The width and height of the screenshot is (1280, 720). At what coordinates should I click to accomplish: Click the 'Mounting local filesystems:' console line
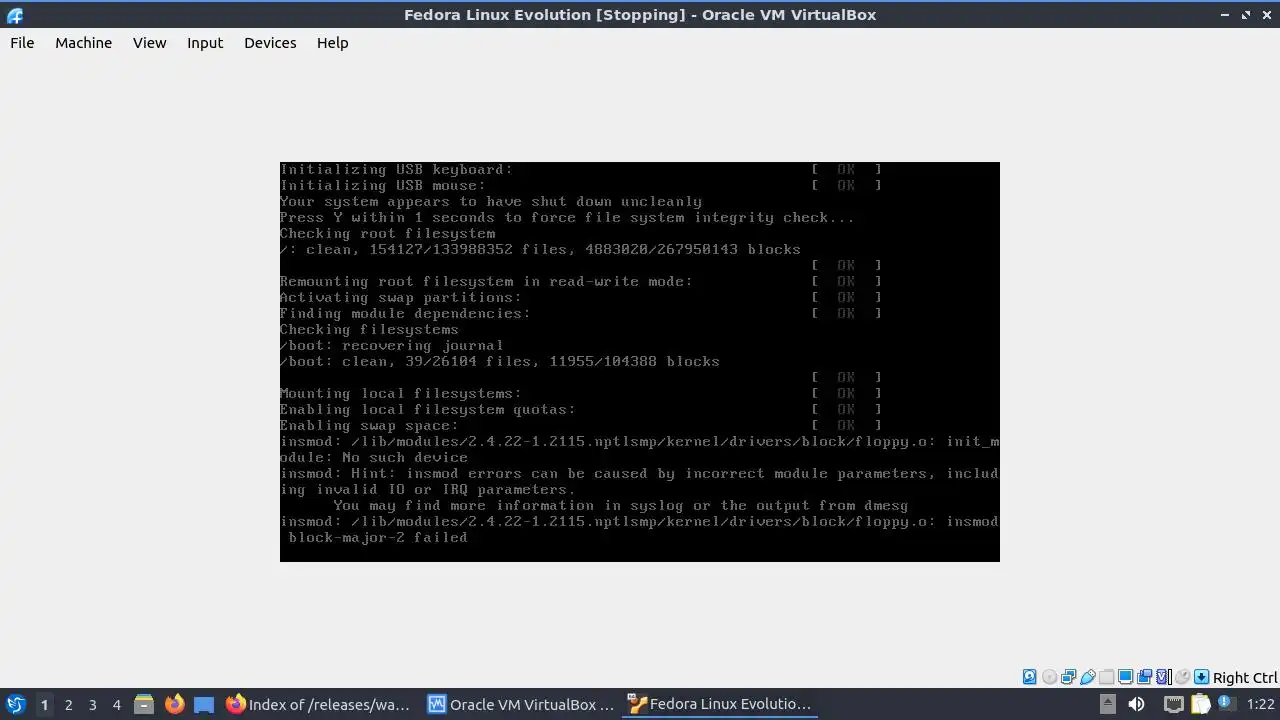click(400, 393)
